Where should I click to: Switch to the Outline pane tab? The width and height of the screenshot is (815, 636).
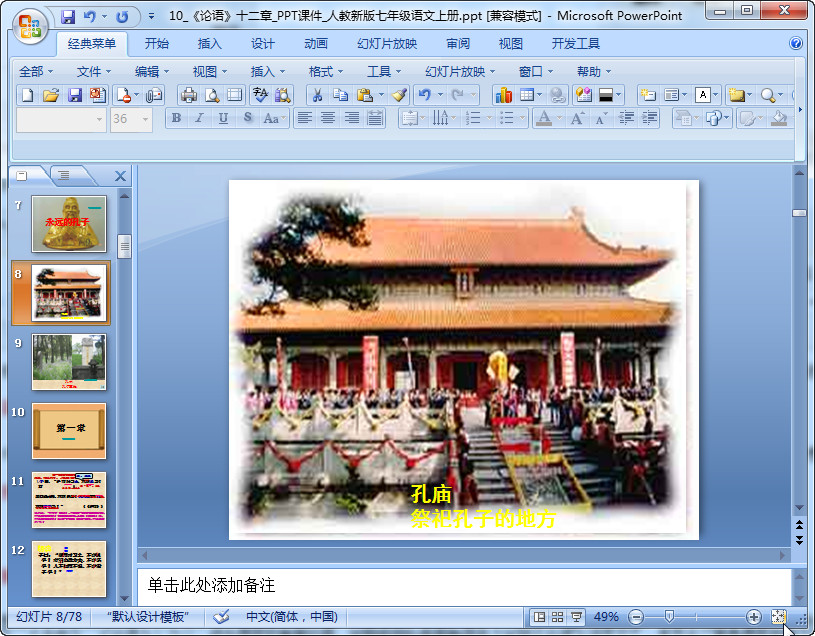tap(64, 176)
